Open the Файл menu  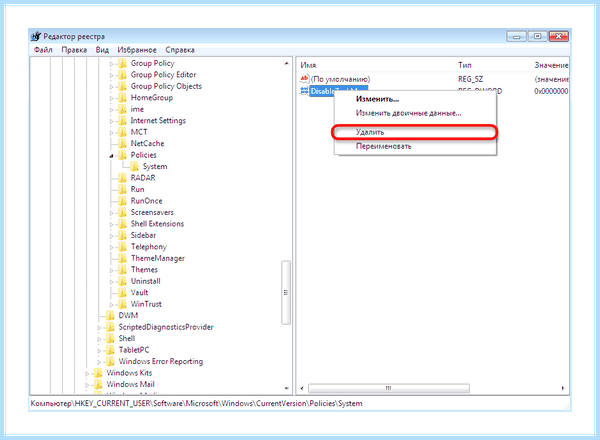[43, 50]
